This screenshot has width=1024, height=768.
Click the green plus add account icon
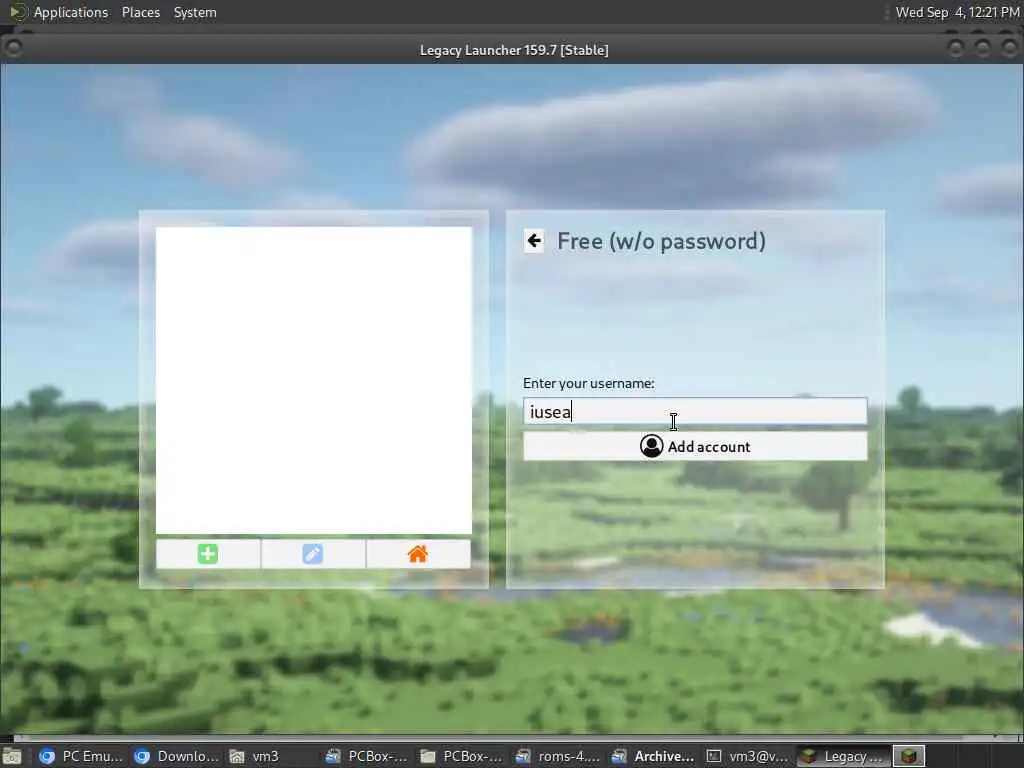[x=208, y=554]
